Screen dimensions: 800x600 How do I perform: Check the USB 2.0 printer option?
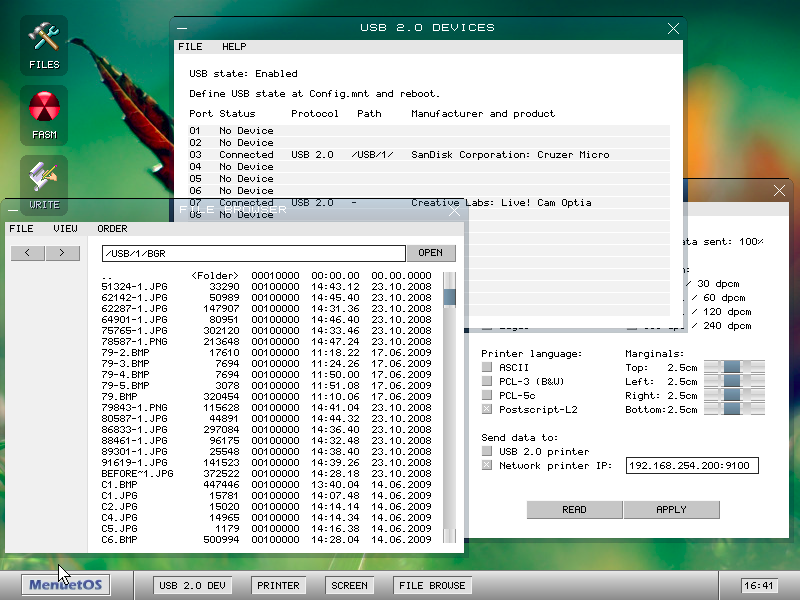pyautogui.click(x=487, y=452)
